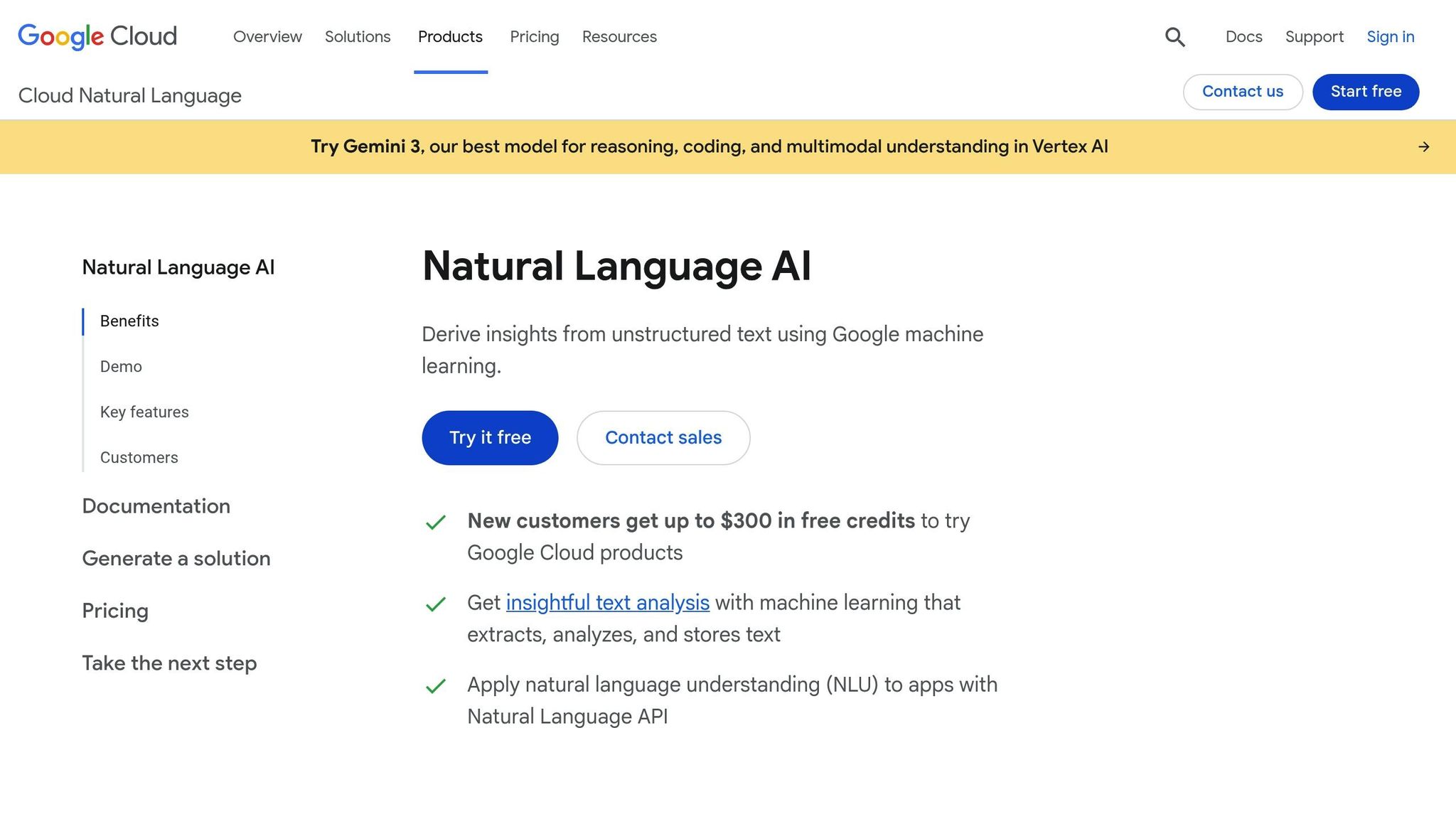Sign in to Google Cloud
Screen dimensions: 1456x819
coord(1390,36)
